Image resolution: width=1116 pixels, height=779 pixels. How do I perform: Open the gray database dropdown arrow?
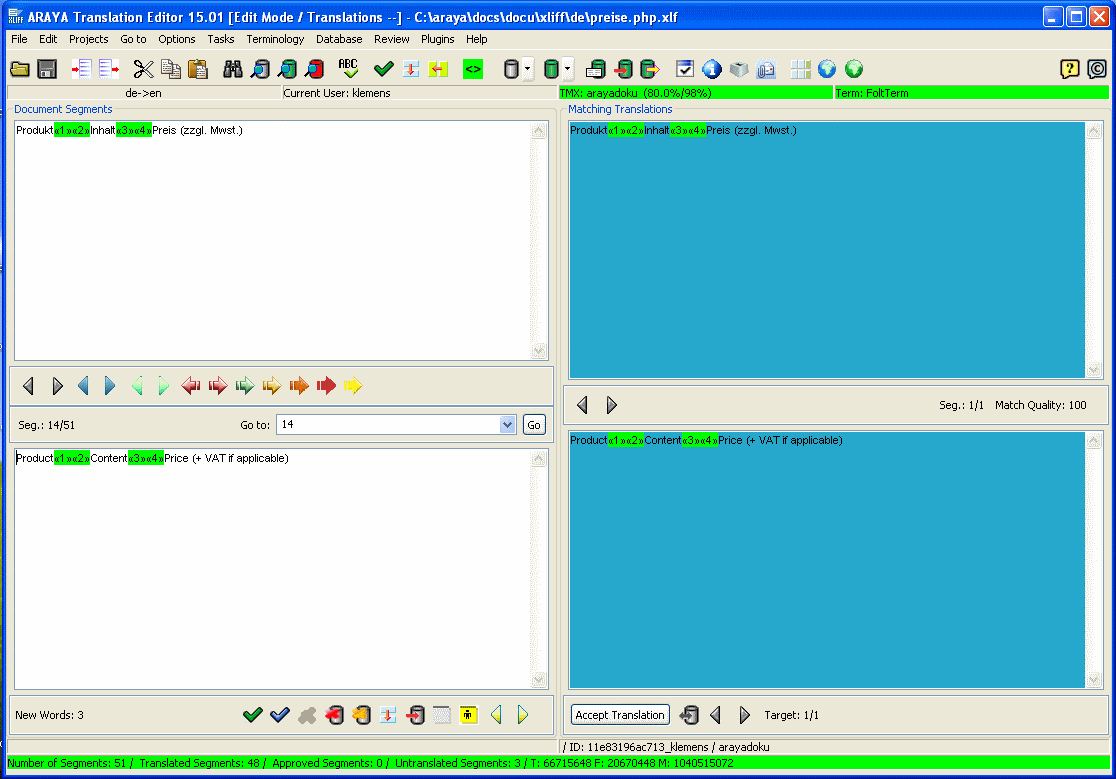tap(528, 70)
